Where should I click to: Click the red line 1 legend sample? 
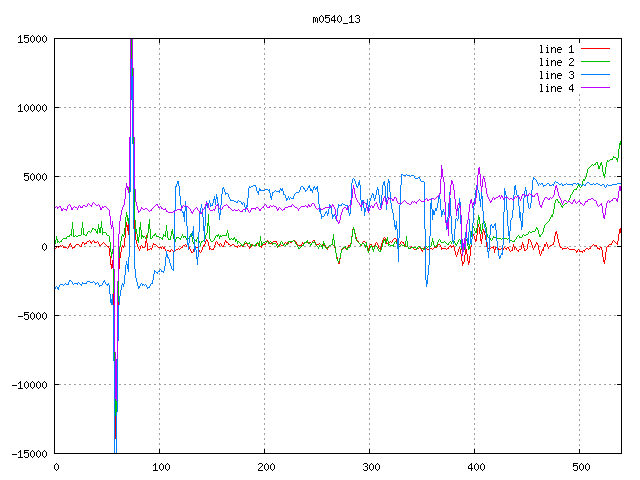click(x=596, y=49)
